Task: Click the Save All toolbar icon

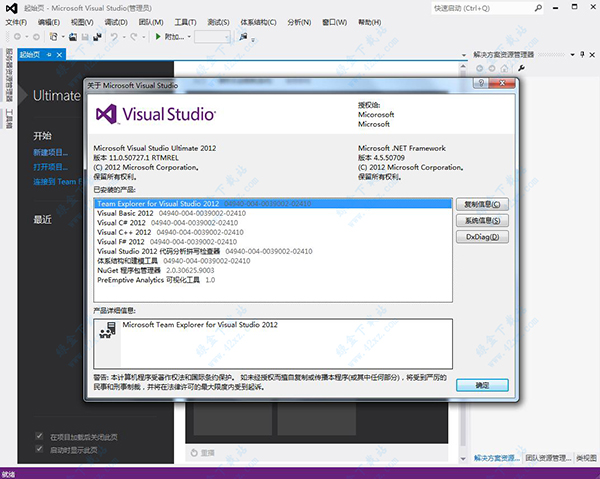Action: [98, 37]
